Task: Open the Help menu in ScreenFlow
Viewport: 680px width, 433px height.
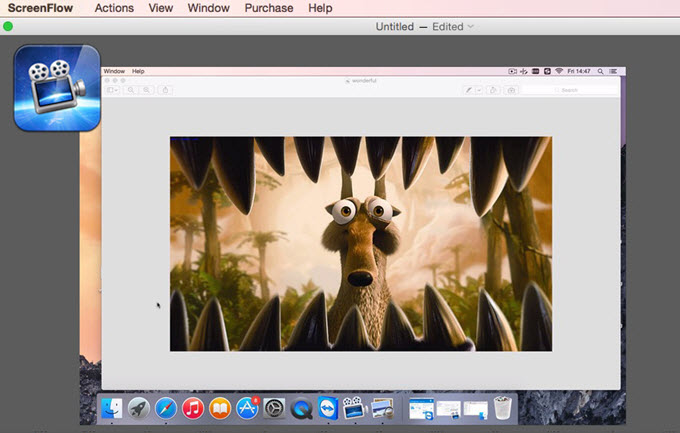Action: point(320,8)
